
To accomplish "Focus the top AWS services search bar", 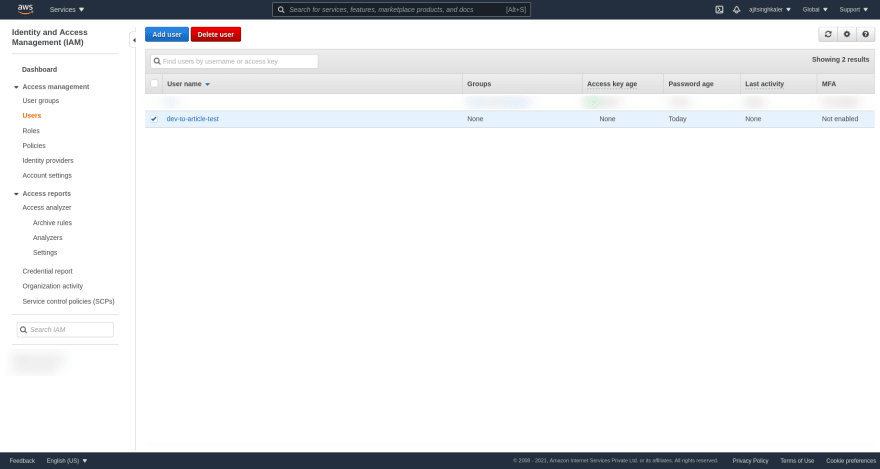I will click(x=401, y=10).
